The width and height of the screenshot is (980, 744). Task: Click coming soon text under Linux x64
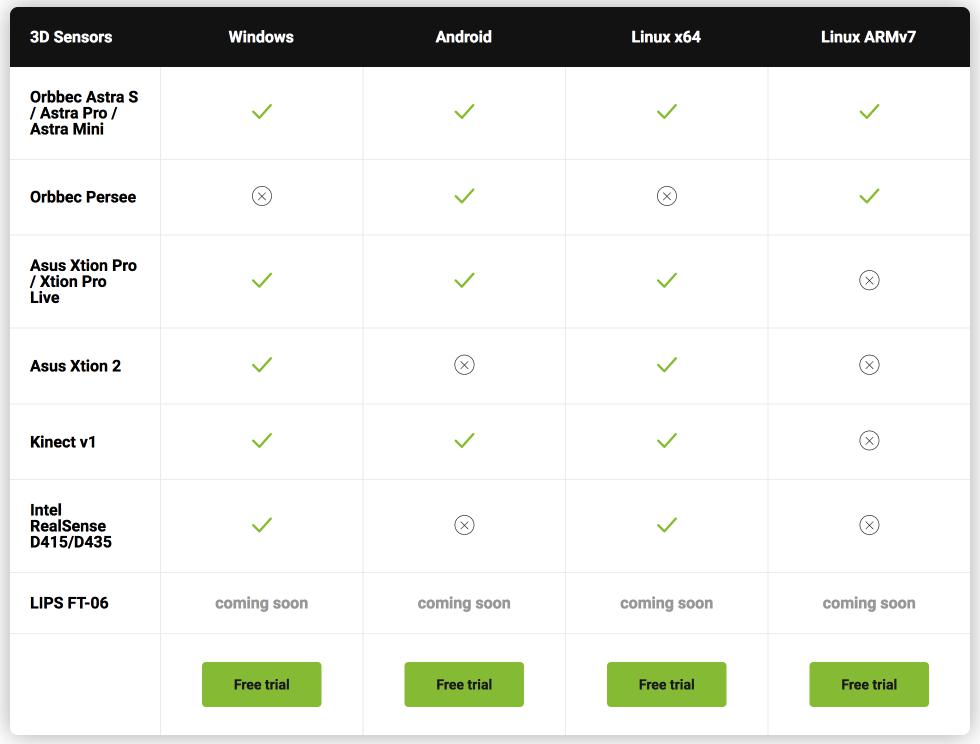(x=666, y=603)
